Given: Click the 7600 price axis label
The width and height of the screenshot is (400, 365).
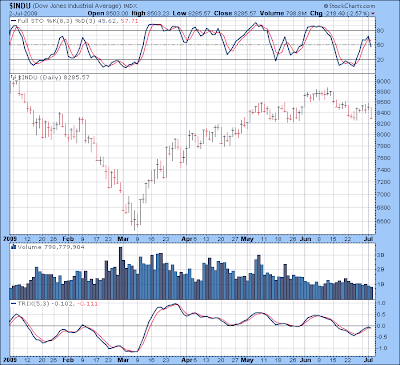Looking at the screenshot, I should pos(383,158).
